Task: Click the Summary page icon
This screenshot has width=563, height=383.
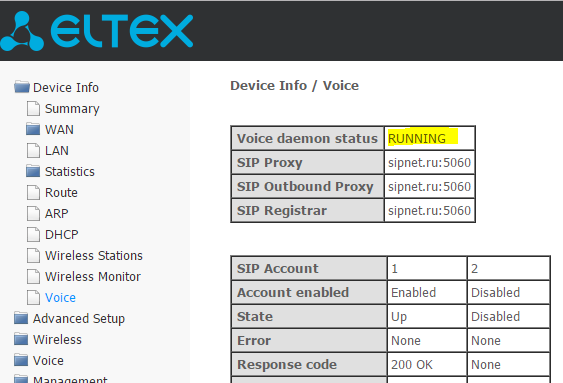Action: click(x=33, y=108)
